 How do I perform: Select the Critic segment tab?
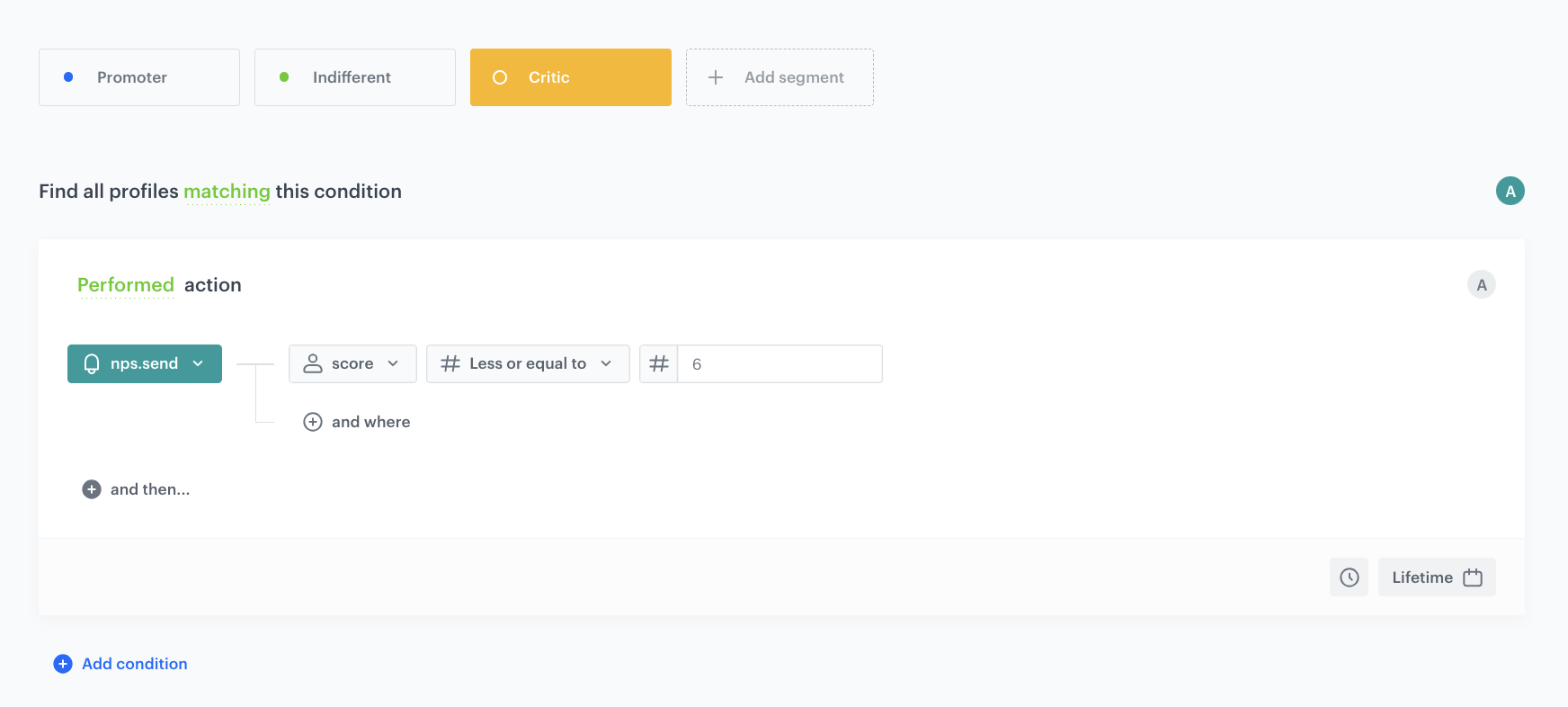571,77
